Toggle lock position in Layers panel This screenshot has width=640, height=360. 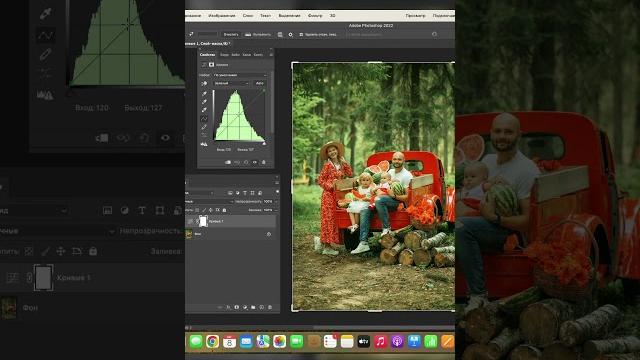coord(211,210)
